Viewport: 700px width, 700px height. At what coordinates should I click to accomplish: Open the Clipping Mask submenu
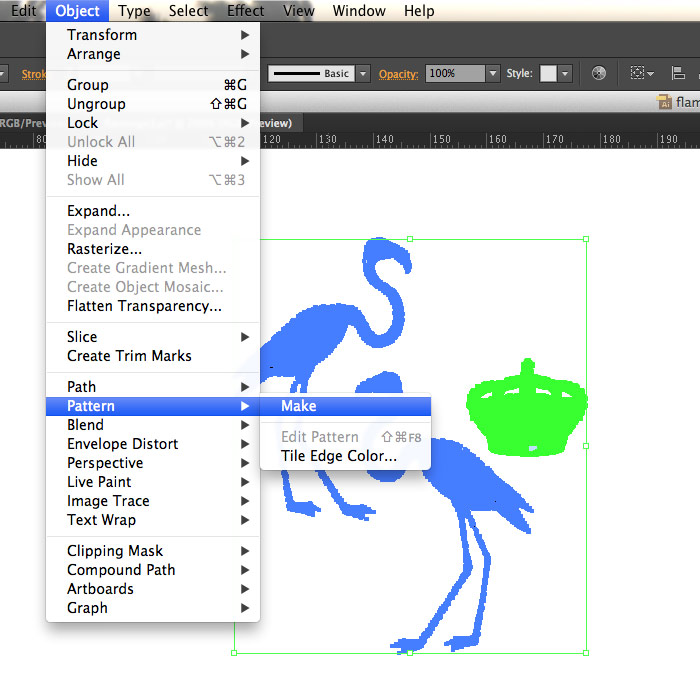115,551
